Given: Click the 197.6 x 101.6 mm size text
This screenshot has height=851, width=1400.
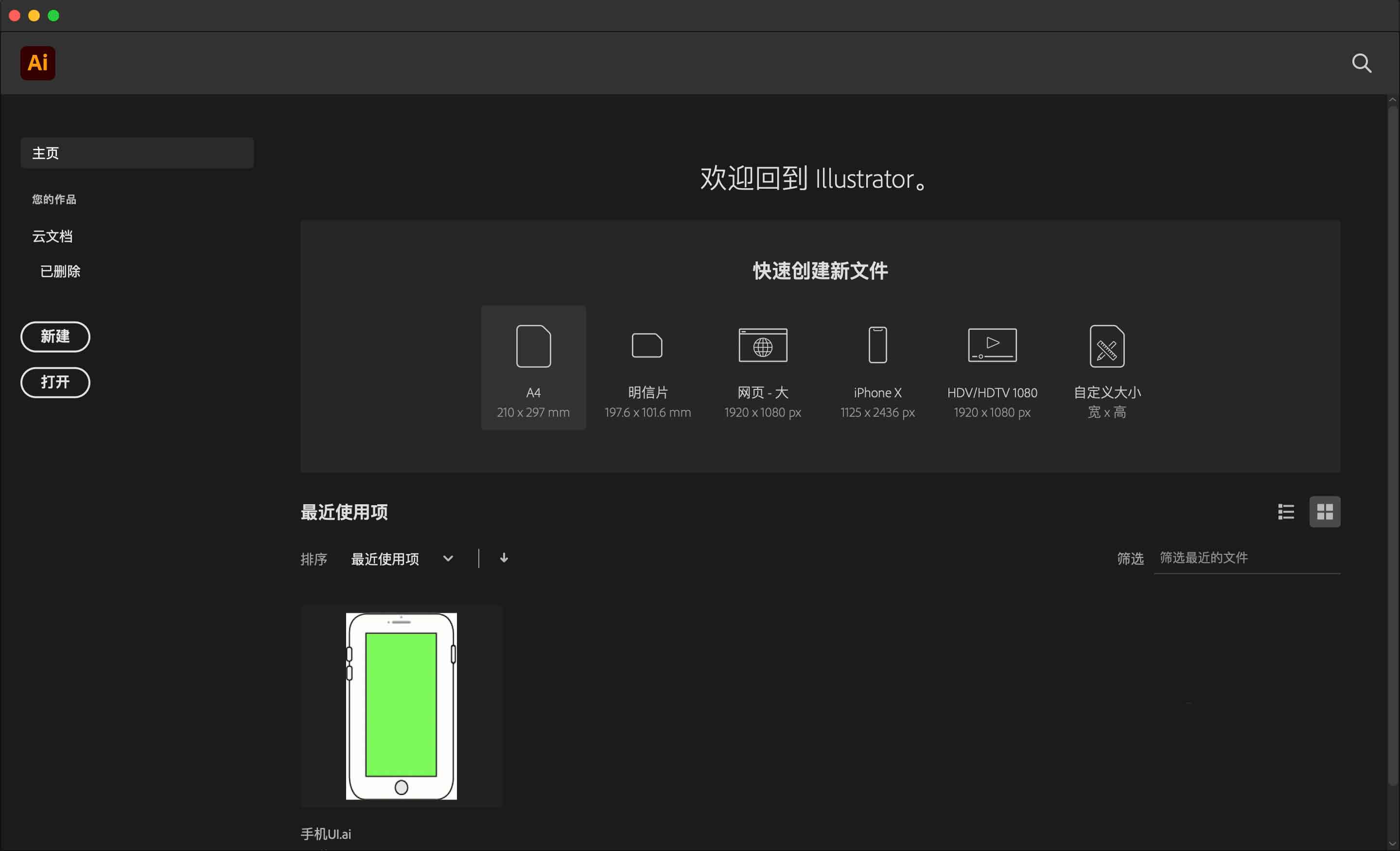Looking at the screenshot, I should 647,412.
